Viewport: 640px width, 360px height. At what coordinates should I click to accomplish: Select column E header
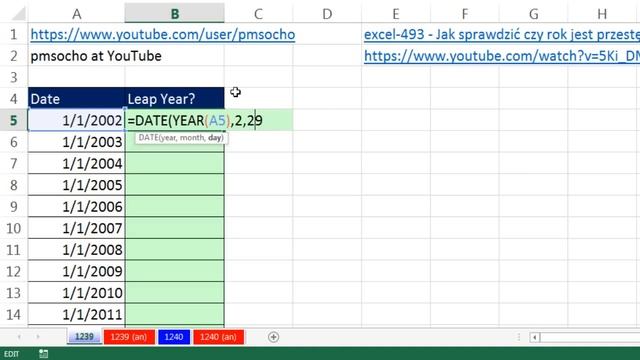(x=396, y=14)
